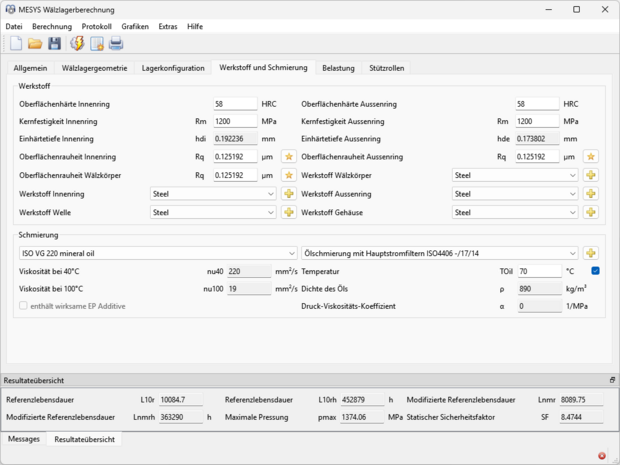Switch to the Wälzlagergeometrie tab
Viewport: 620px width, 465px height.
[94, 68]
